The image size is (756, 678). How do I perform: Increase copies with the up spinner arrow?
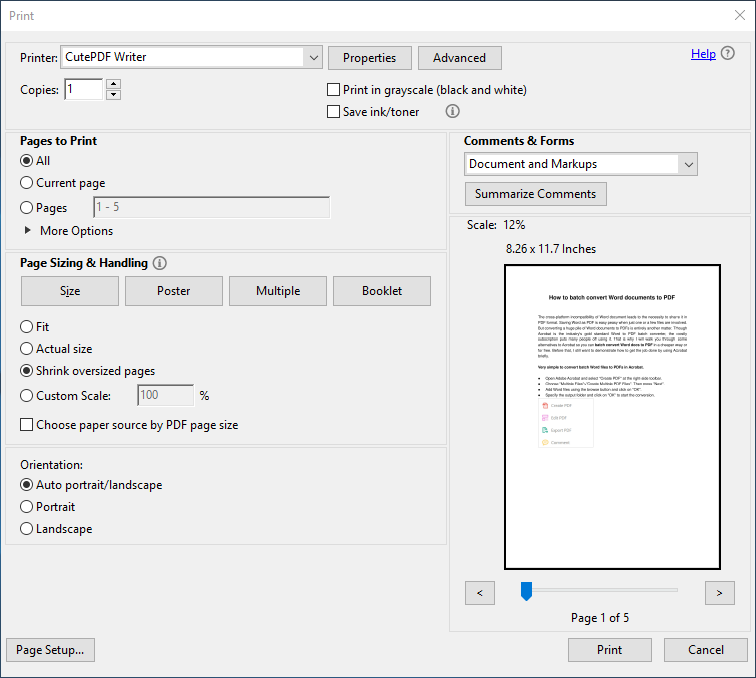coord(113,84)
